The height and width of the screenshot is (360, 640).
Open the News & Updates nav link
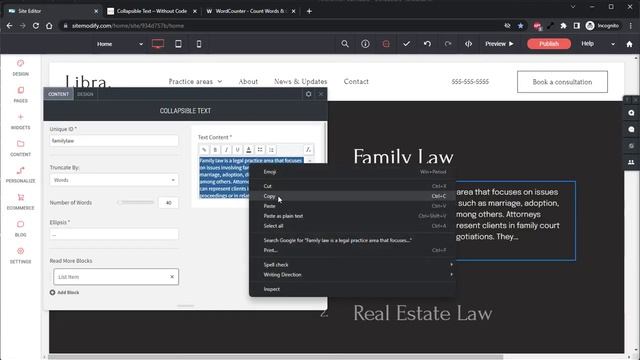300,82
